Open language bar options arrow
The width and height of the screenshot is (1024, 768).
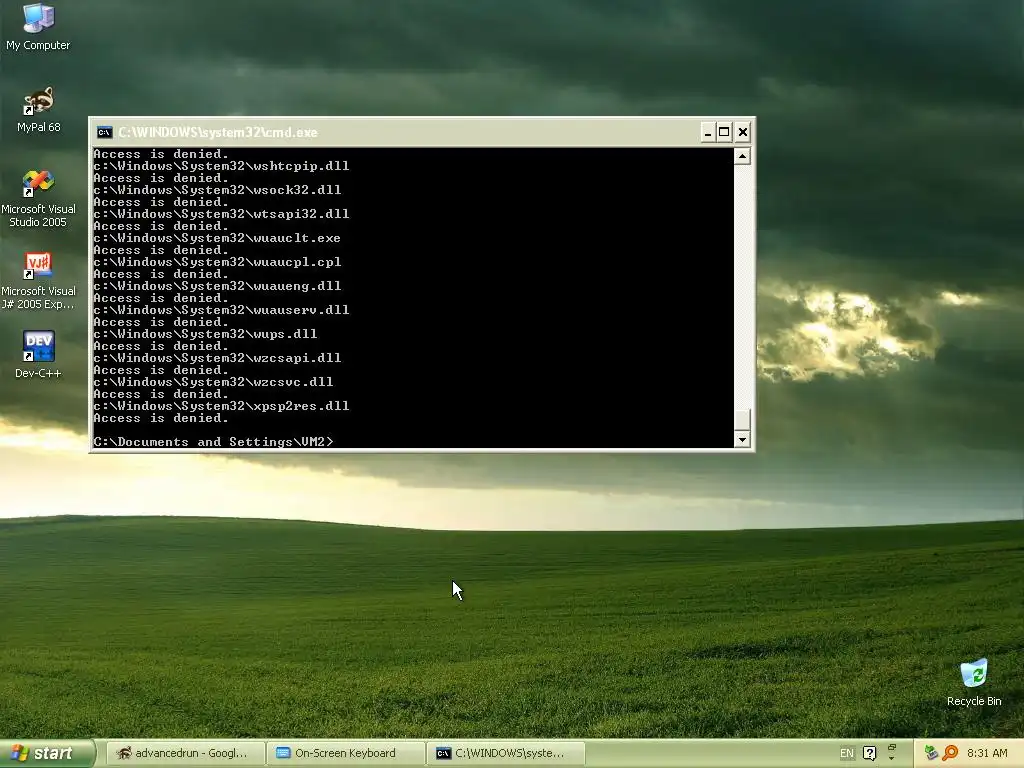892,758
